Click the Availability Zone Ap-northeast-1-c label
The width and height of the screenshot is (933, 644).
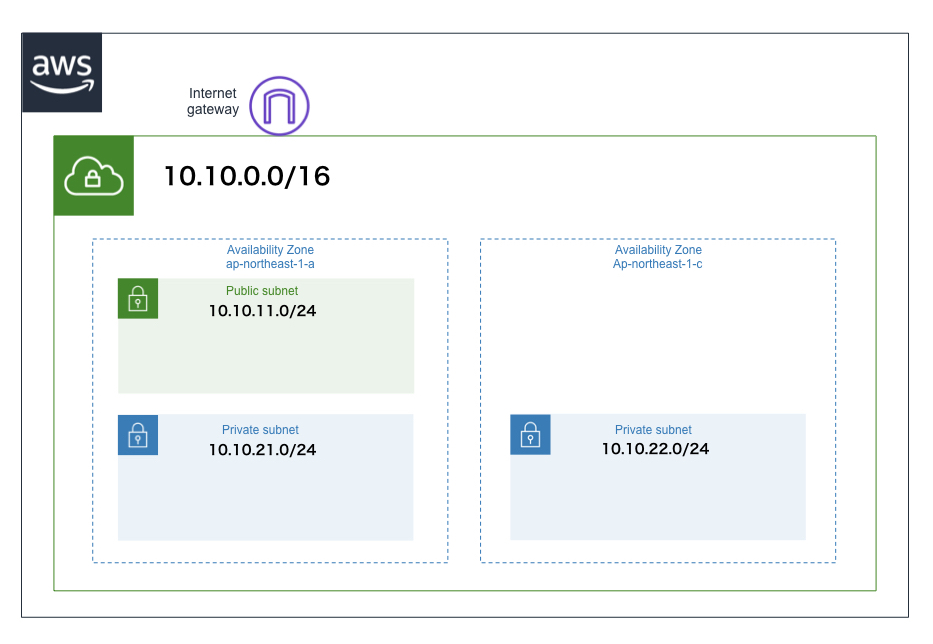click(x=657, y=257)
